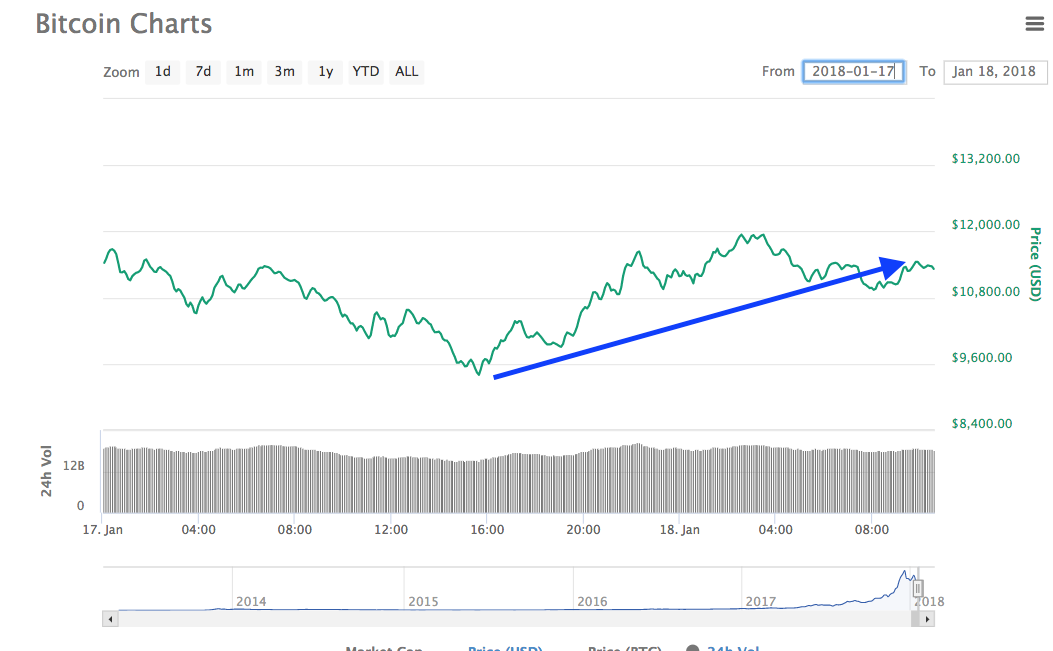Click the $13,200.00 price axis label
The width and height of the screenshot is (1053, 651).
coord(985,159)
